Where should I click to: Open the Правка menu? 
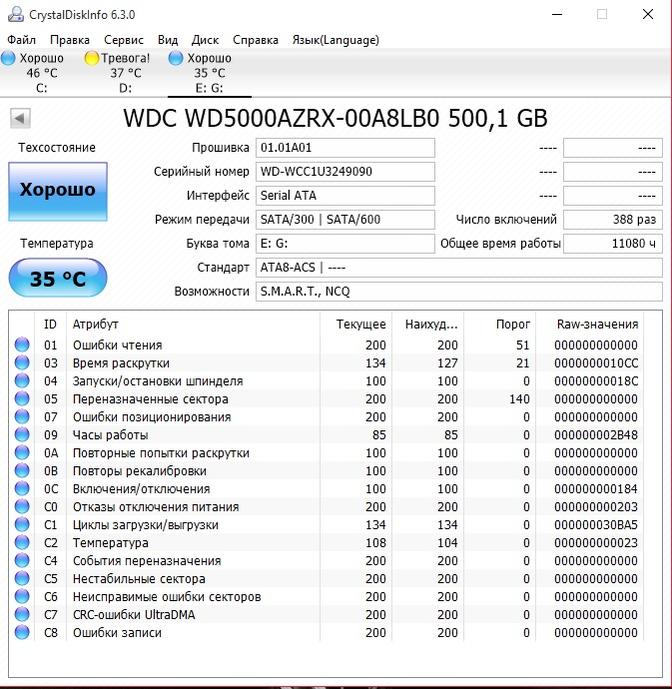69,40
